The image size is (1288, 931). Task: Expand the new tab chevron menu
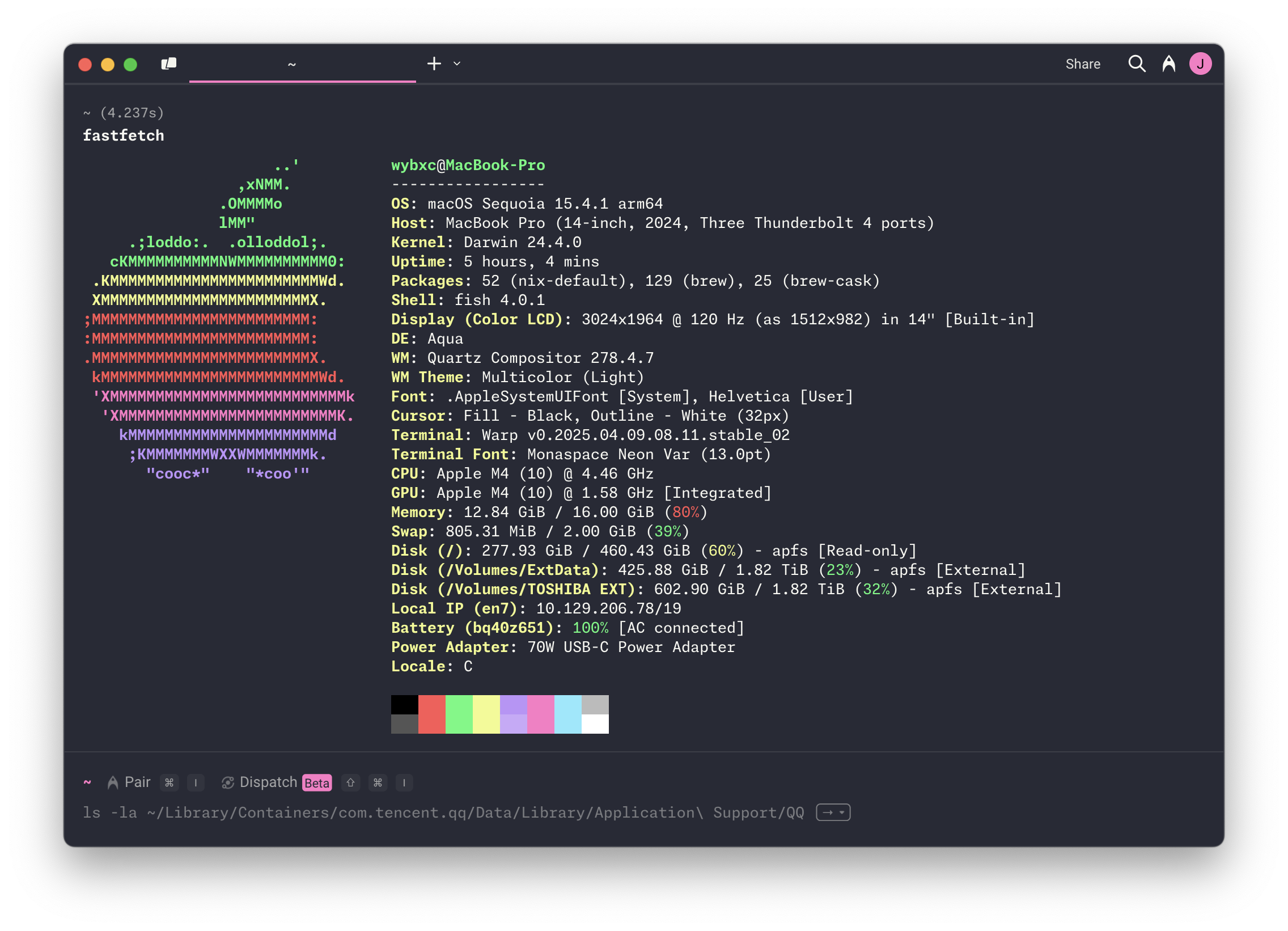(x=457, y=64)
